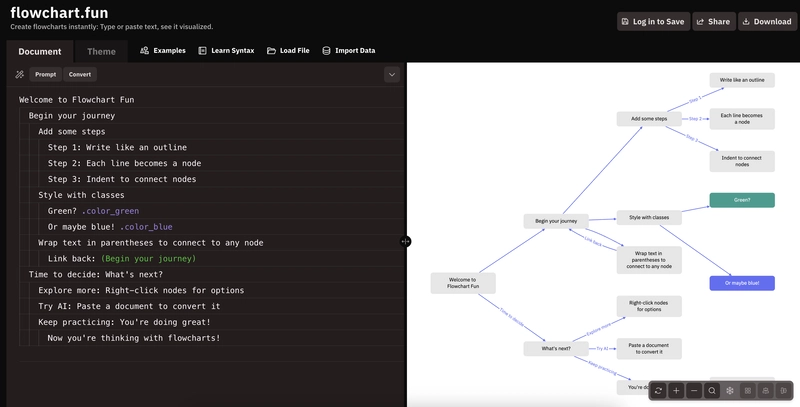Screen dimensions: 800x407
Task: Click the Download button
Action: coord(767,21)
